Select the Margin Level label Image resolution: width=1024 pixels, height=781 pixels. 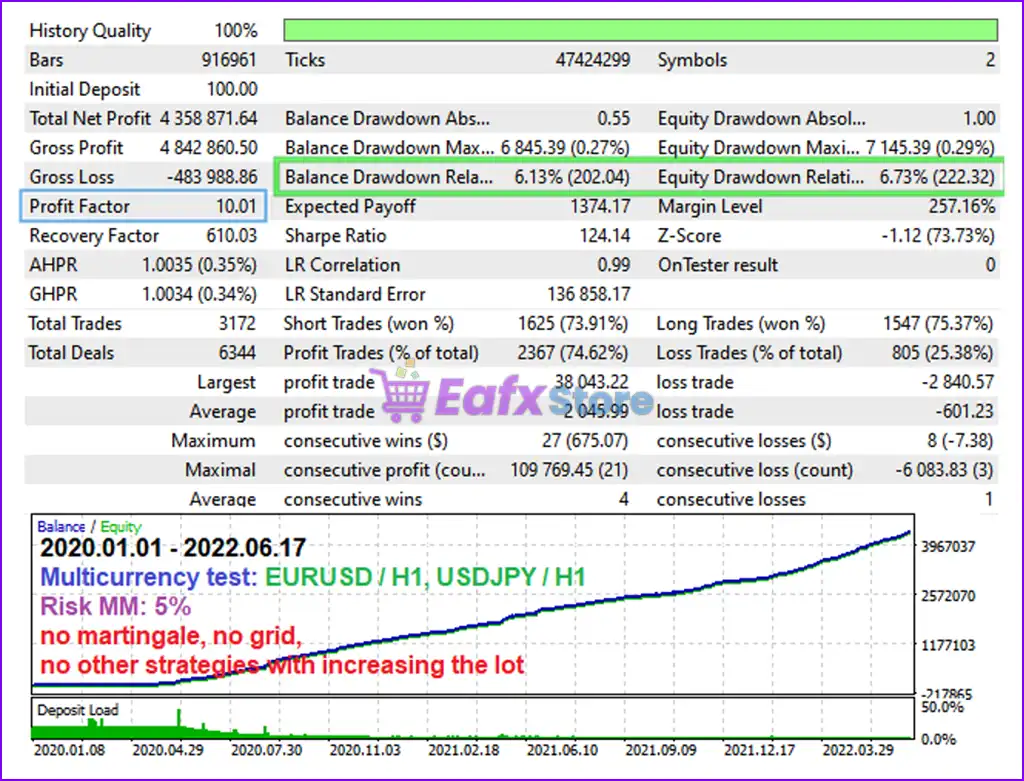710,207
